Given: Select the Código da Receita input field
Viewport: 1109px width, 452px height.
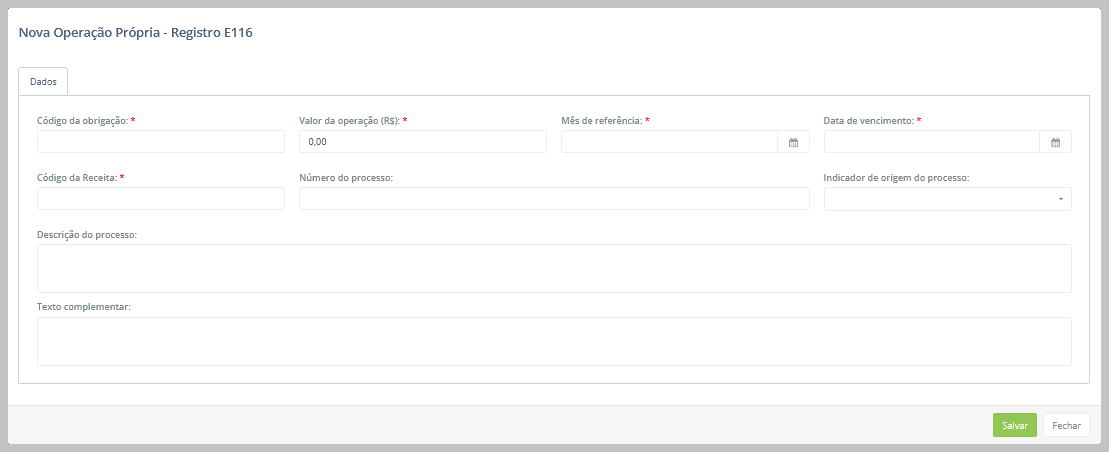Looking at the screenshot, I should [x=160, y=199].
